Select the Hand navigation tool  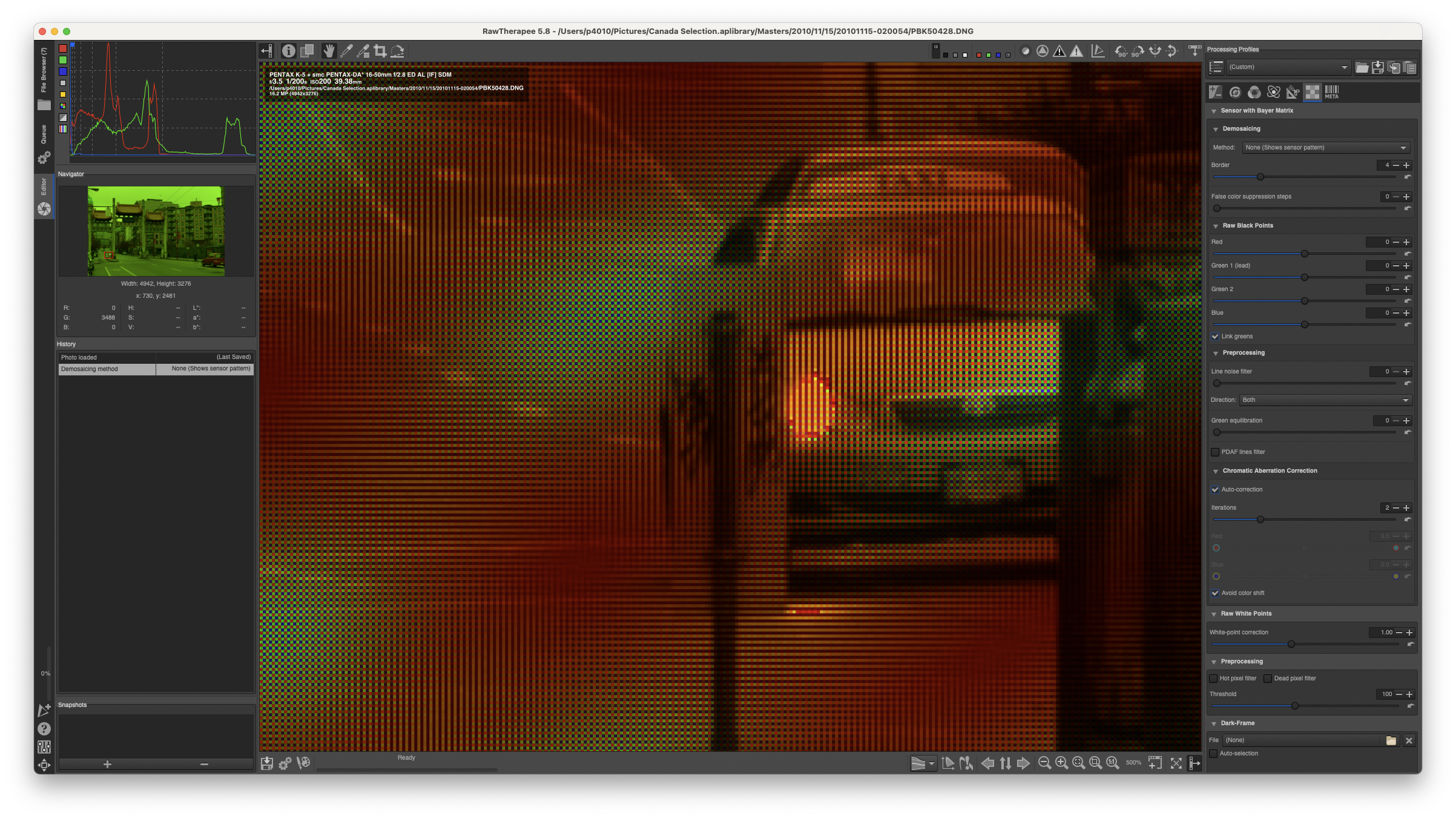329,51
